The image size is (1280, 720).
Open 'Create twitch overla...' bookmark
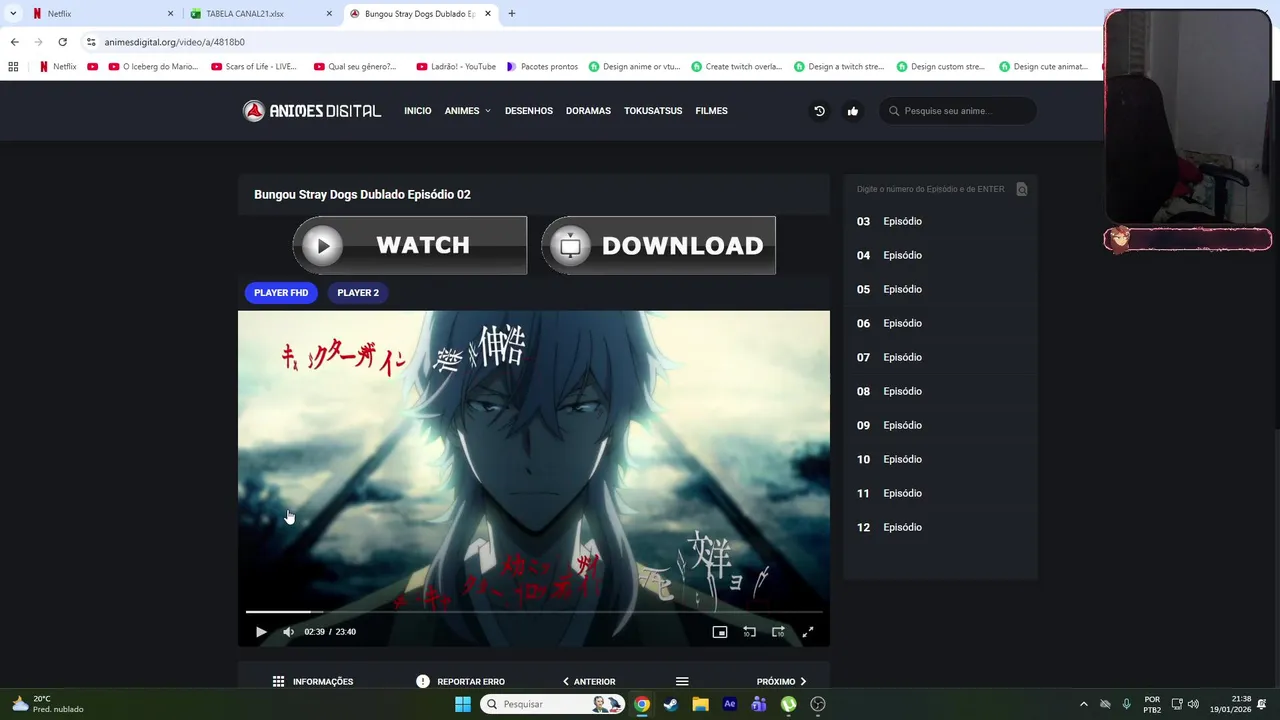737,67
